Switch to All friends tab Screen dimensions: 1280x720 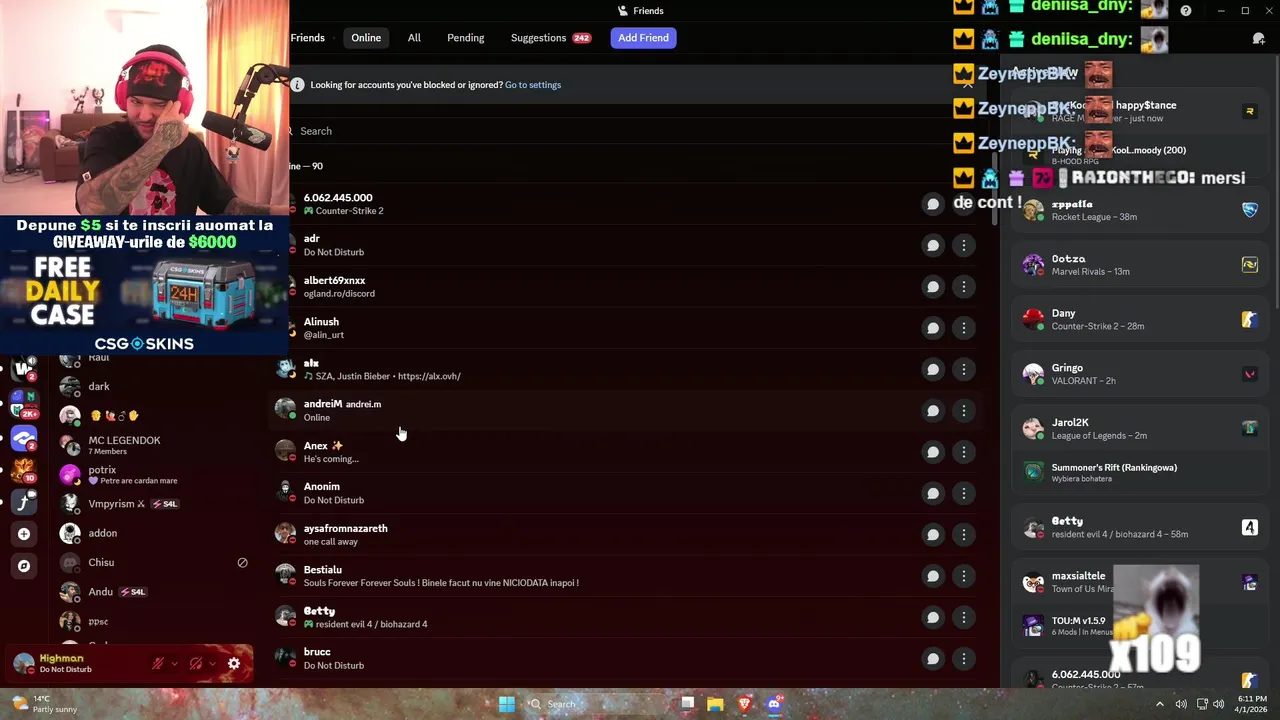(414, 38)
